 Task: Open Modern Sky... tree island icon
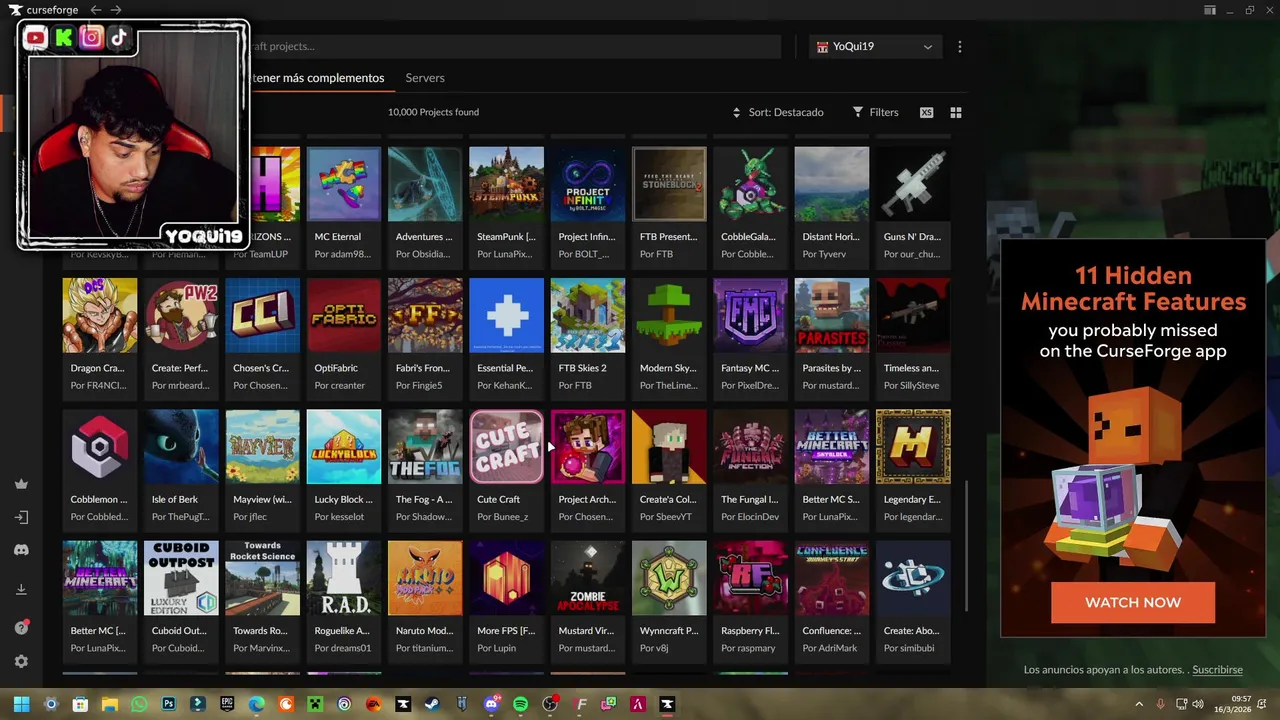pos(669,315)
